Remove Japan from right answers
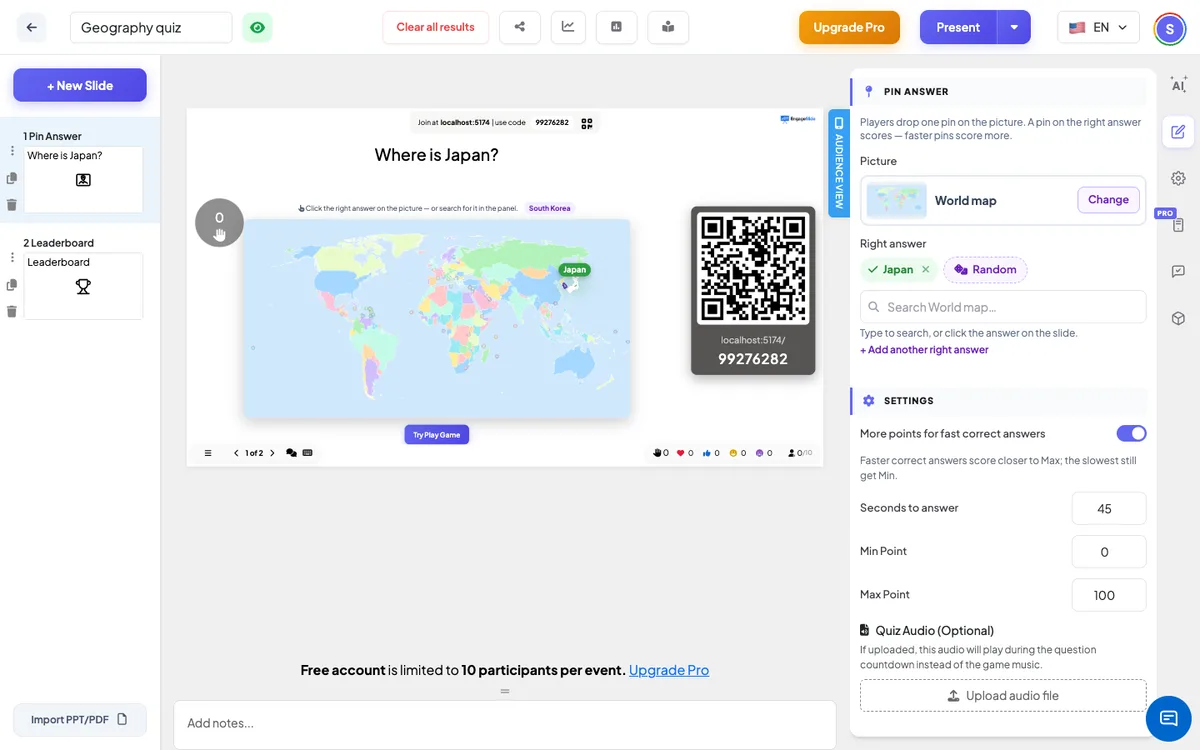The height and width of the screenshot is (750, 1200). point(925,270)
